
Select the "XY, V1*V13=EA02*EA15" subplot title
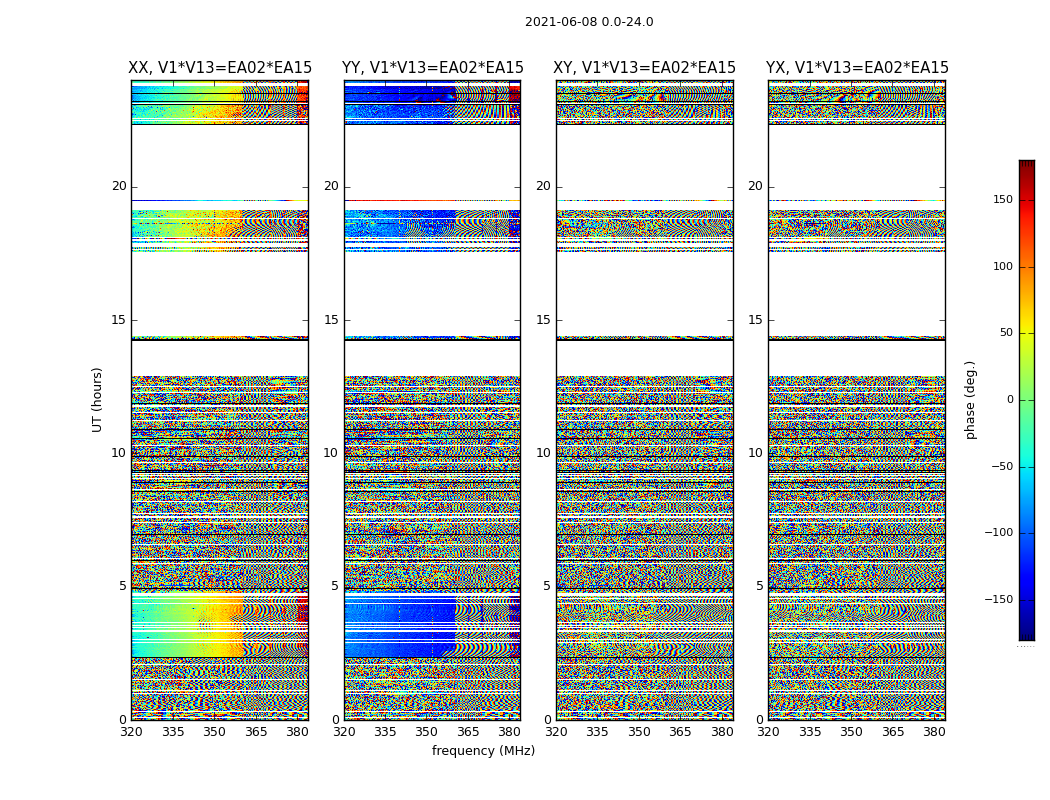point(644,68)
